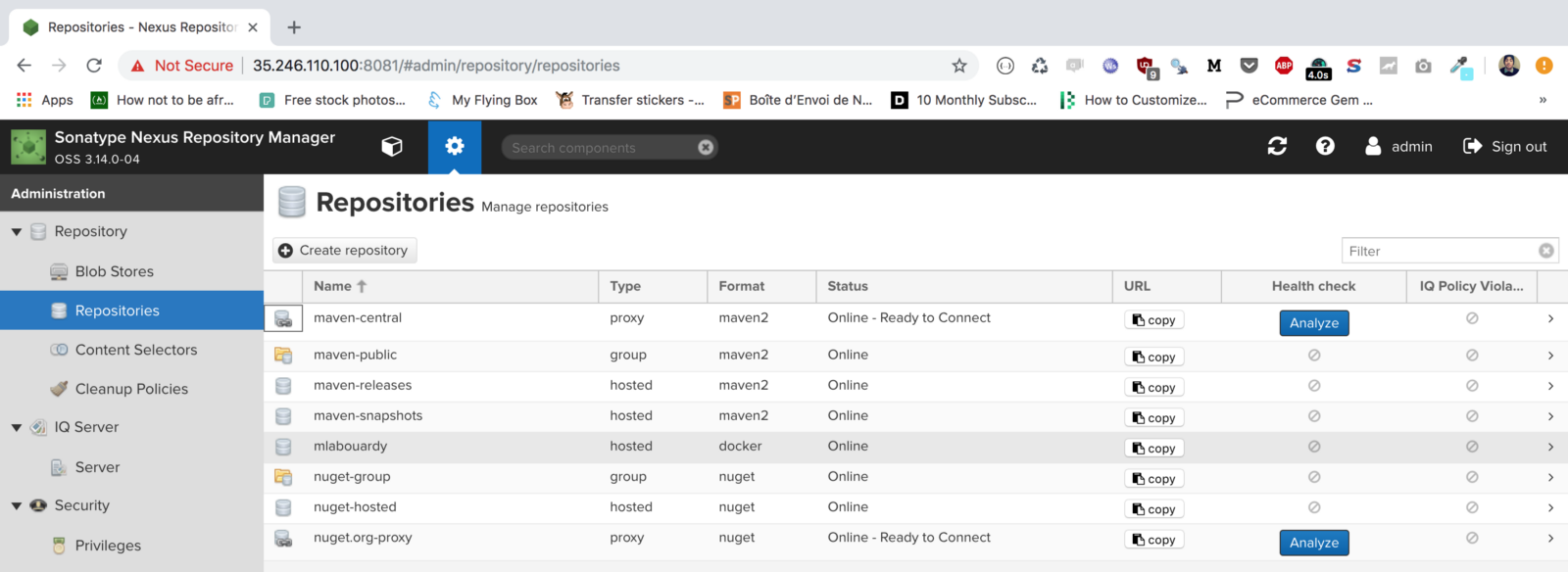
Task: Open Blob Stores in sidebar
Action: click(x=114, y=271)
